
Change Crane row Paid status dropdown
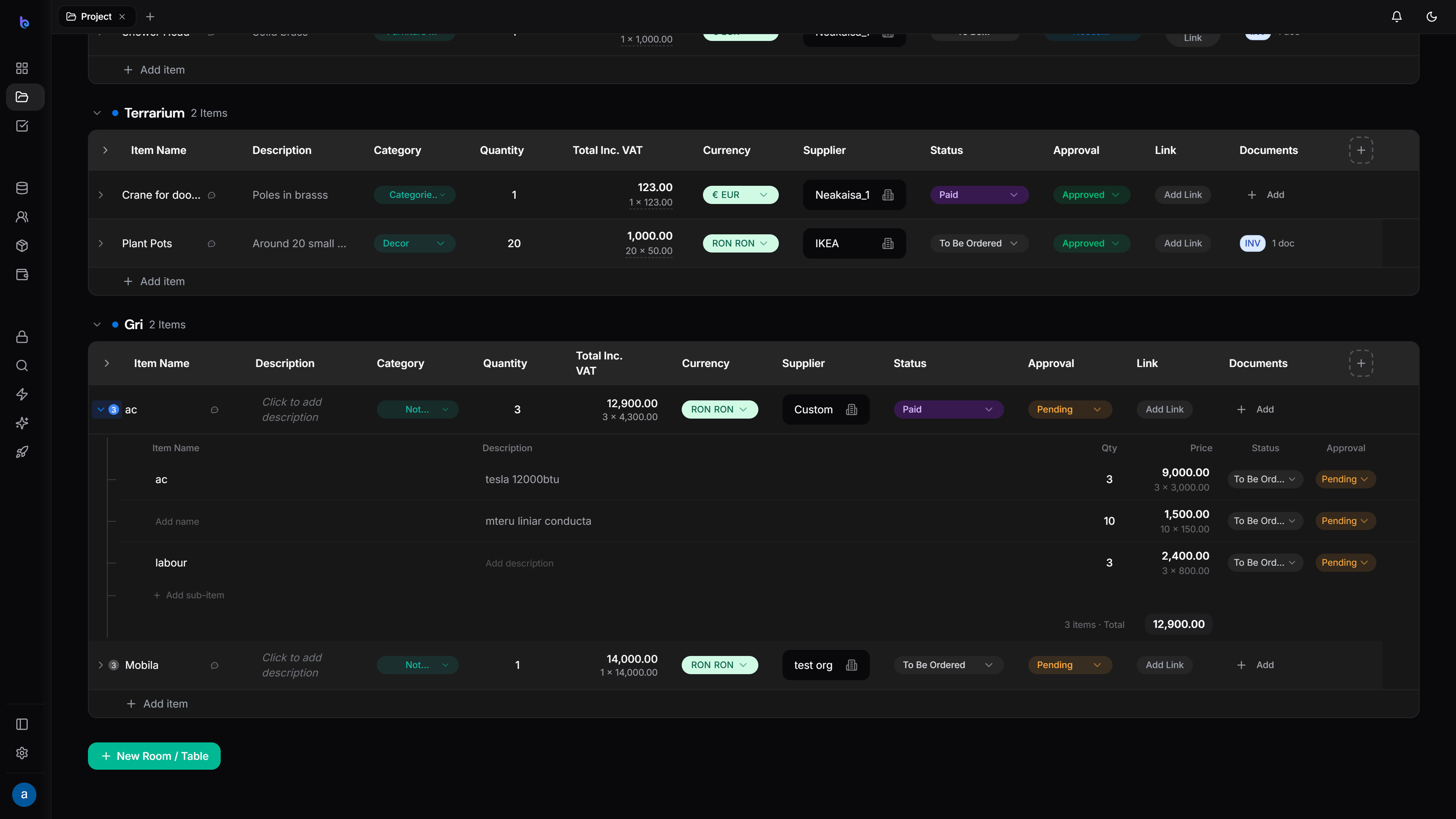tap(979, 195)
